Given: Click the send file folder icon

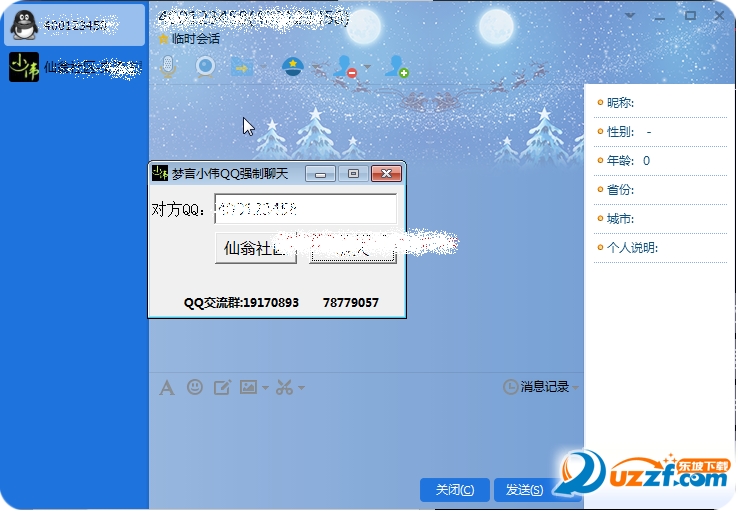Looking at the screenshot, I should [242, 67].
